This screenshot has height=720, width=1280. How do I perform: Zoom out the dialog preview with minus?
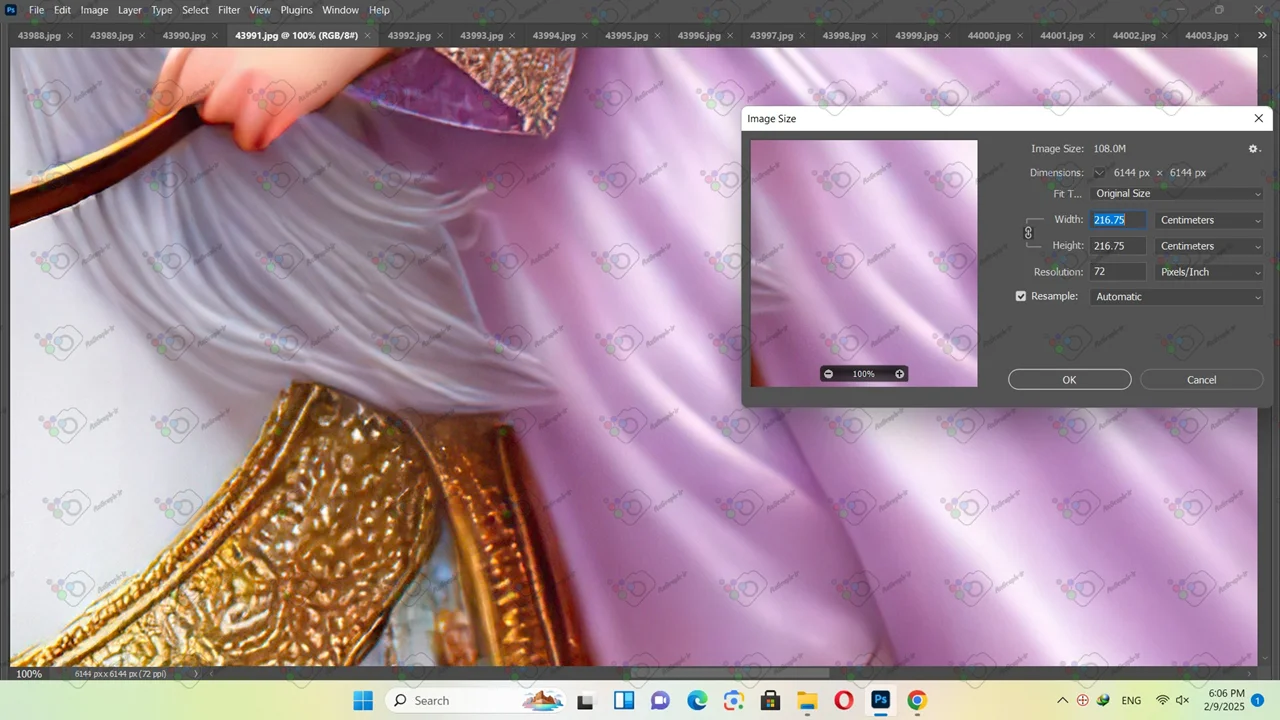[x=828, y=374]
